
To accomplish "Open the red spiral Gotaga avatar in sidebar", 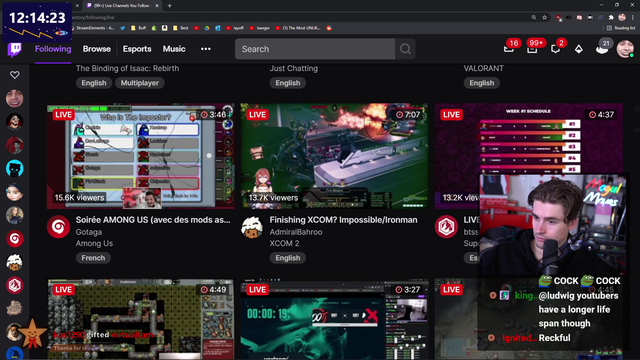I will coord(15,239).
